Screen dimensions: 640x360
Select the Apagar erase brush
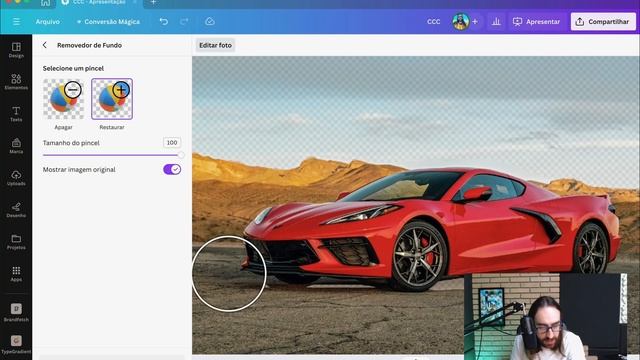[64, 99]
